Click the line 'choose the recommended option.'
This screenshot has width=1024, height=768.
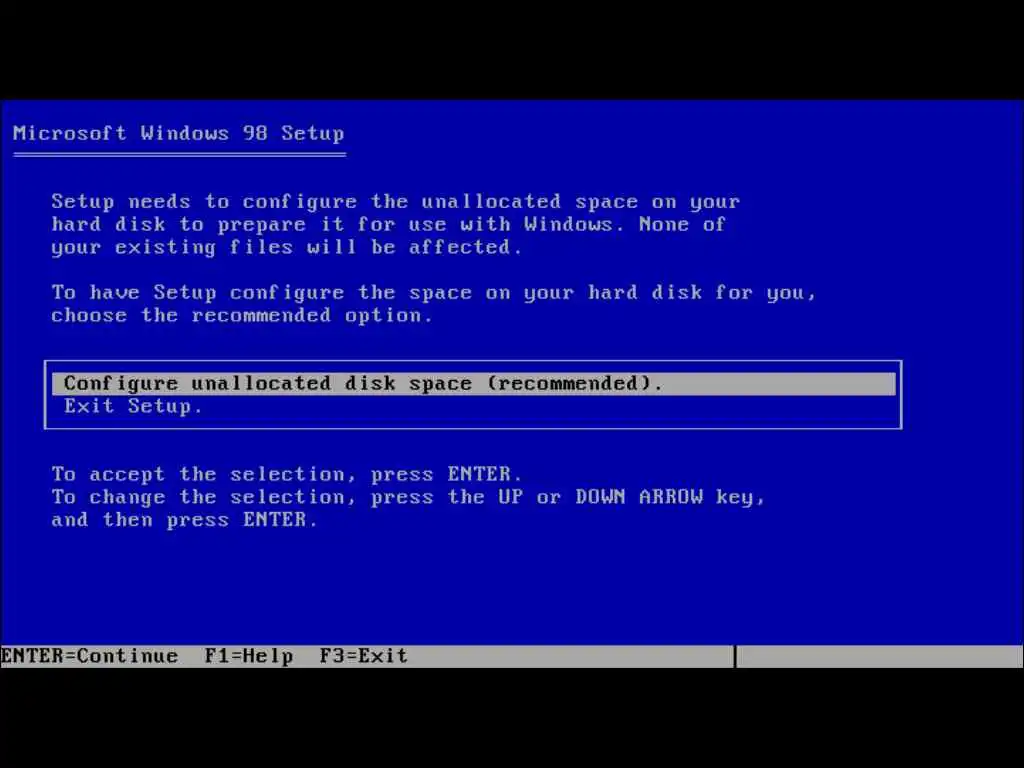coord(242,315)
